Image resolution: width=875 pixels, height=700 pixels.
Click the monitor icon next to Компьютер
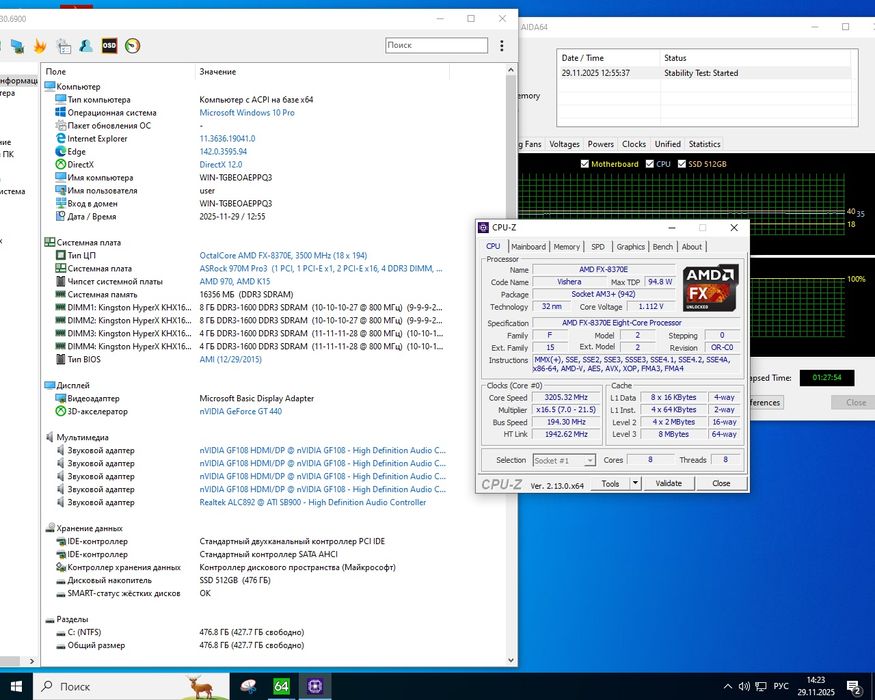coord(50,87)
